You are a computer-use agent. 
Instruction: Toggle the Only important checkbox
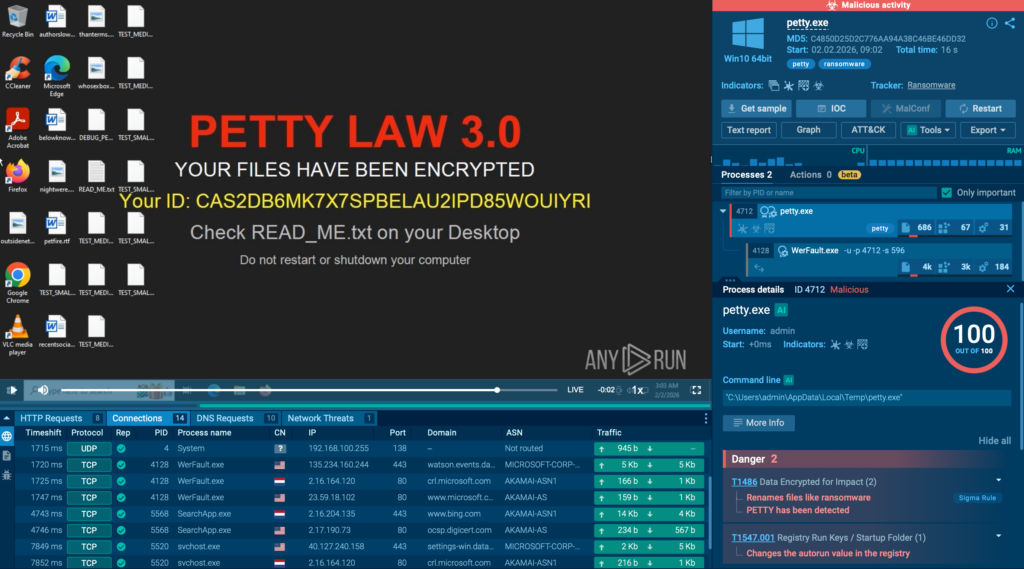pyautogui.click(x=946, y=193)
